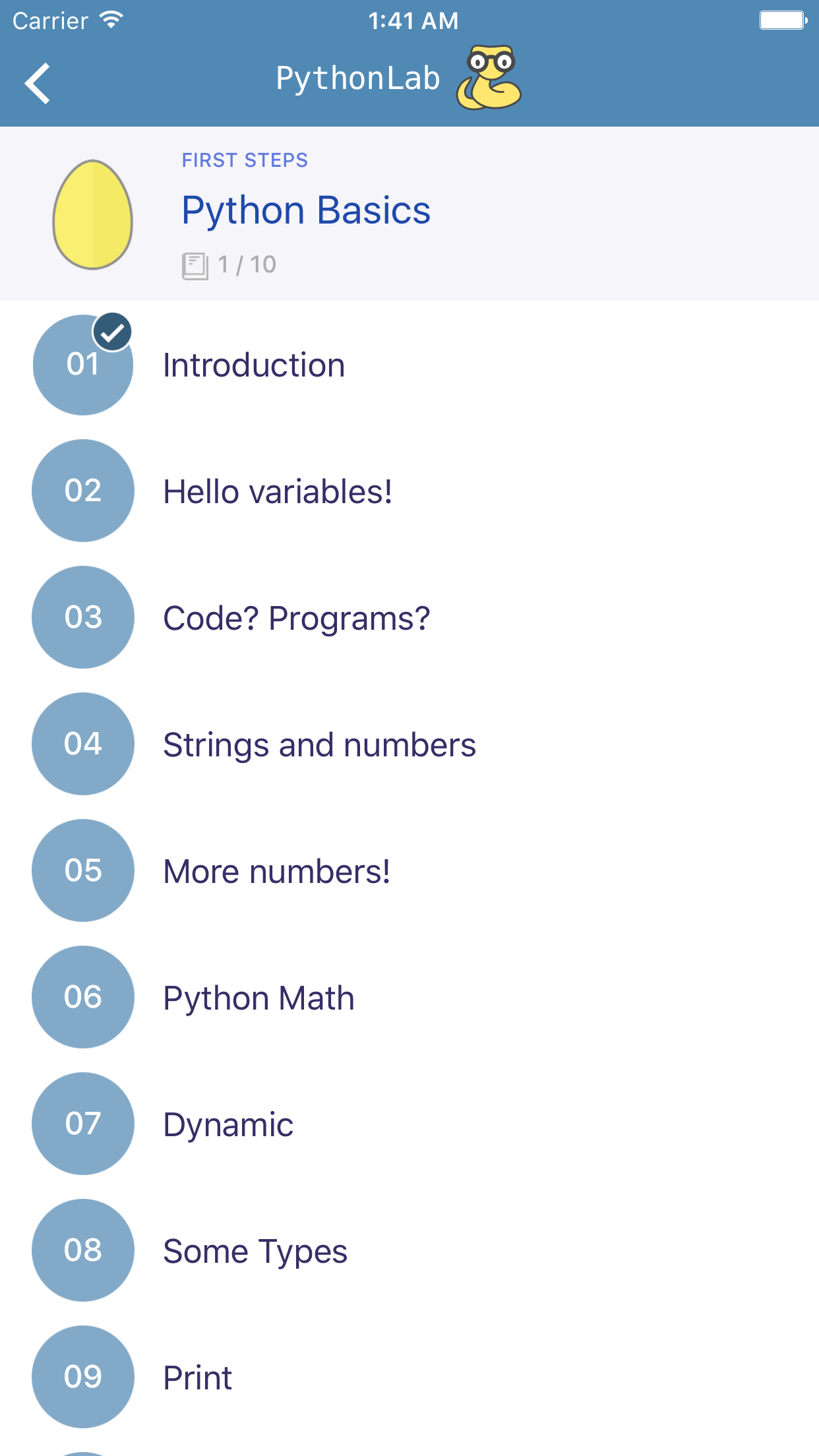Toggle the completion checkmark on Introduction
This screenshot has height=1456, width=819.
[x=112, y=332]
